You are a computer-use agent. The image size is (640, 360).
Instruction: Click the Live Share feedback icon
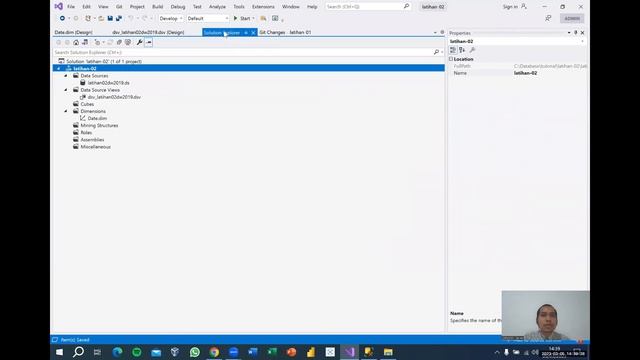(x=548, y=18)
